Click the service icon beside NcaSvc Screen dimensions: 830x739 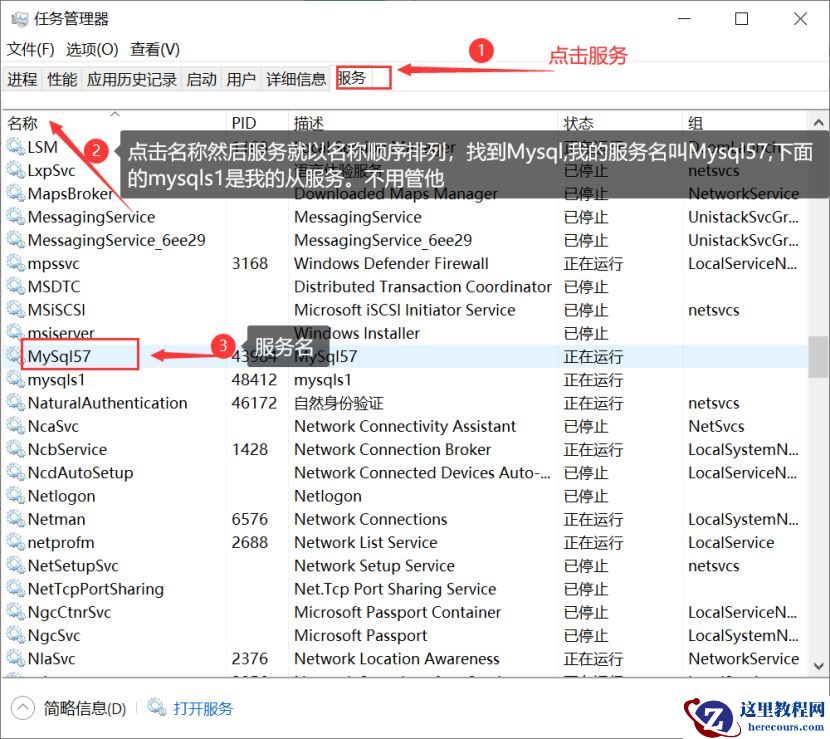coord(15,426)
